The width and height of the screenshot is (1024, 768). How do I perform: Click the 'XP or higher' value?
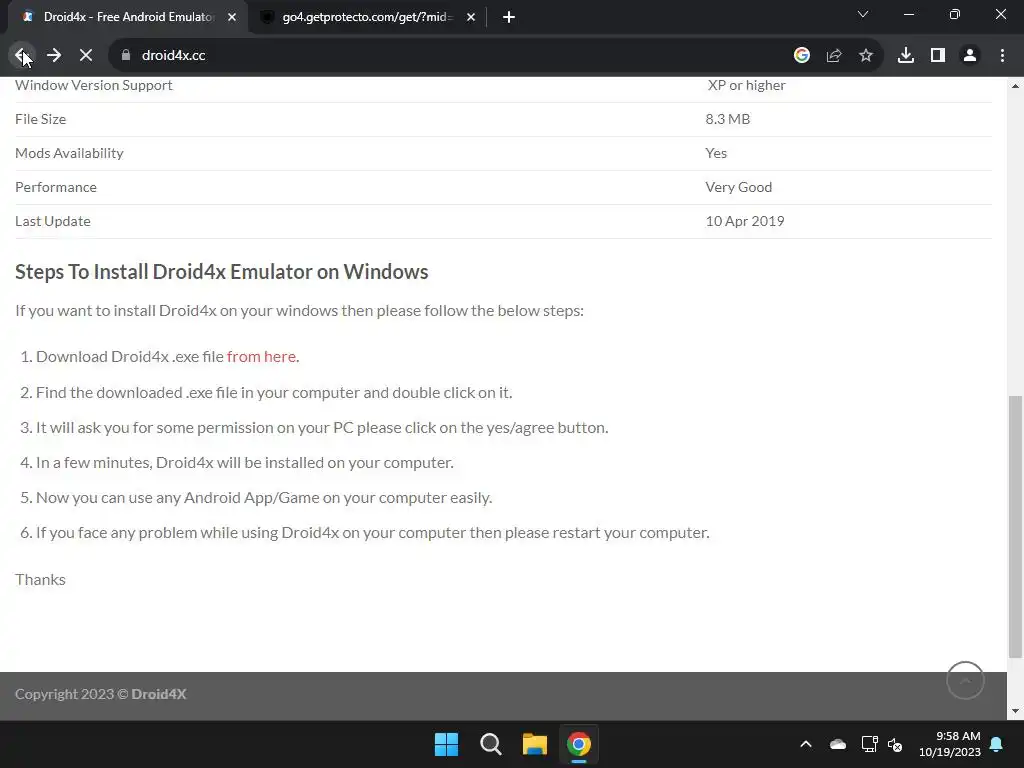tap(746, 85)
